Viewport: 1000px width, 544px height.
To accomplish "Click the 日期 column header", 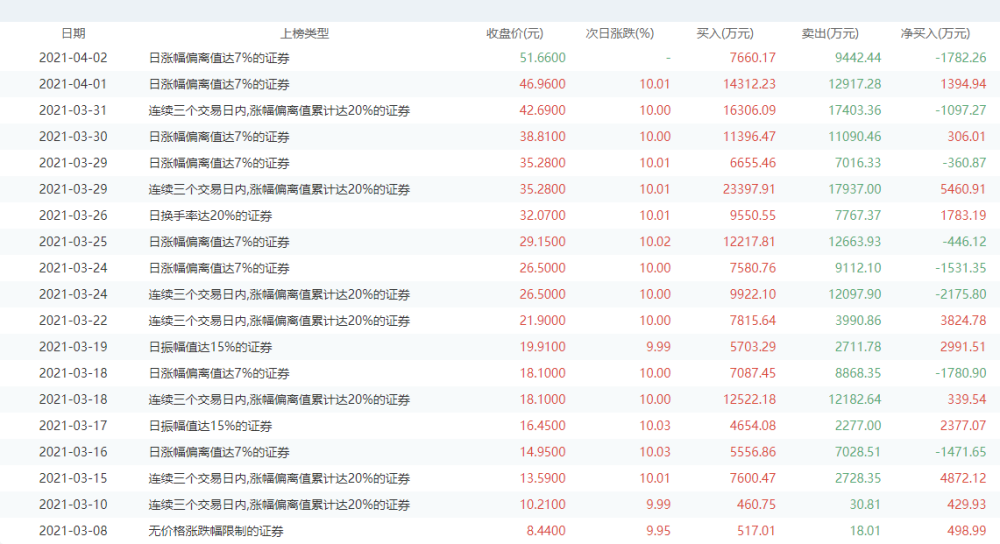I will pos(73,33).
